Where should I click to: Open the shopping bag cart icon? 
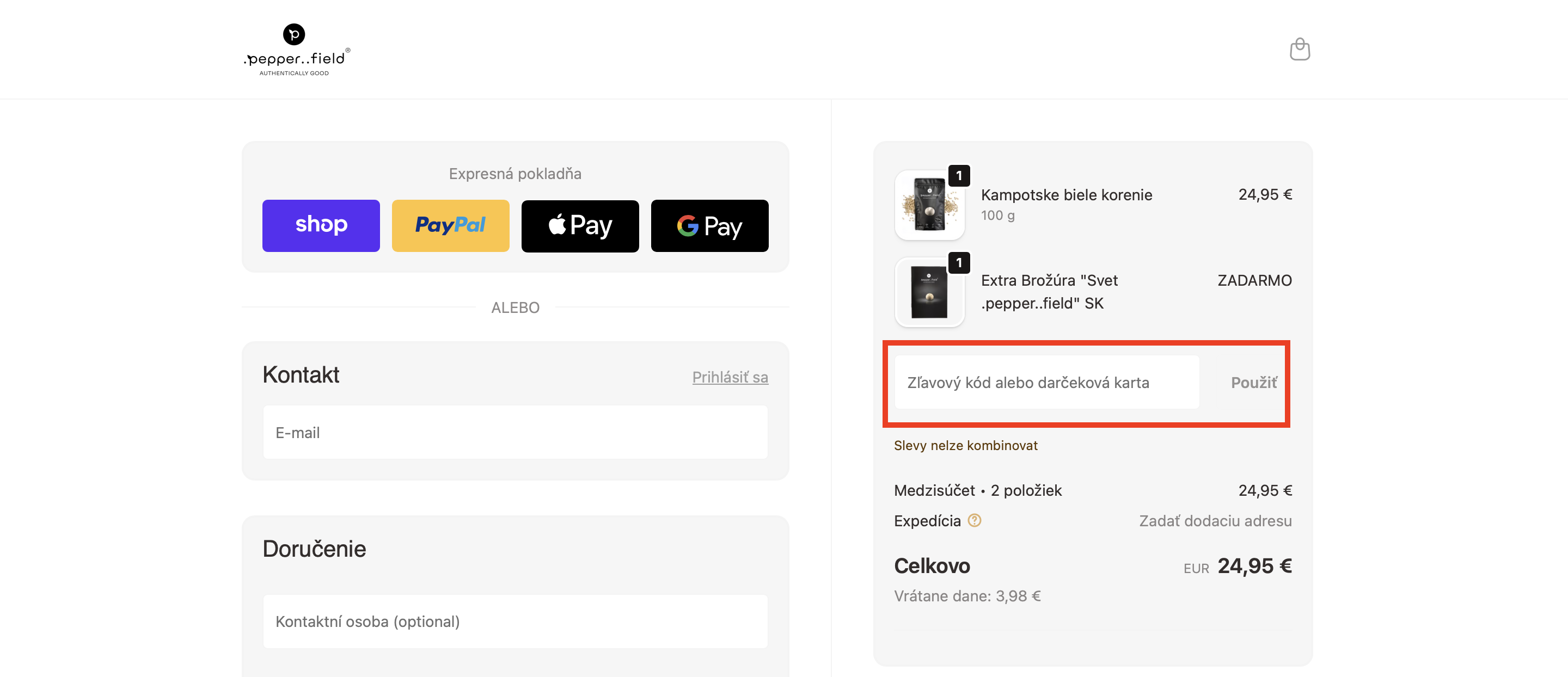[1299, 50]
